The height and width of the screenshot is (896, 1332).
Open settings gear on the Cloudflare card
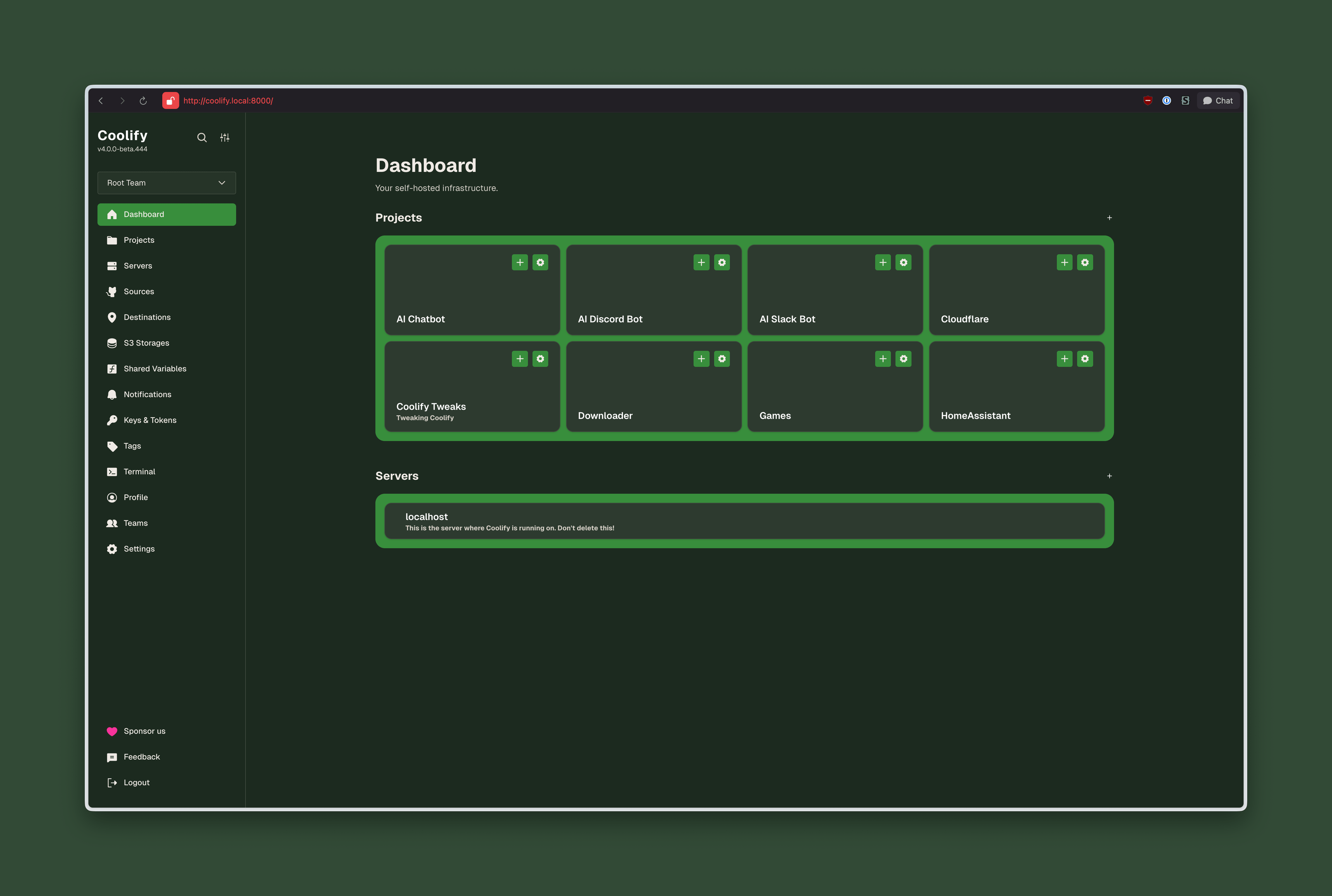tap(1085, 262)
